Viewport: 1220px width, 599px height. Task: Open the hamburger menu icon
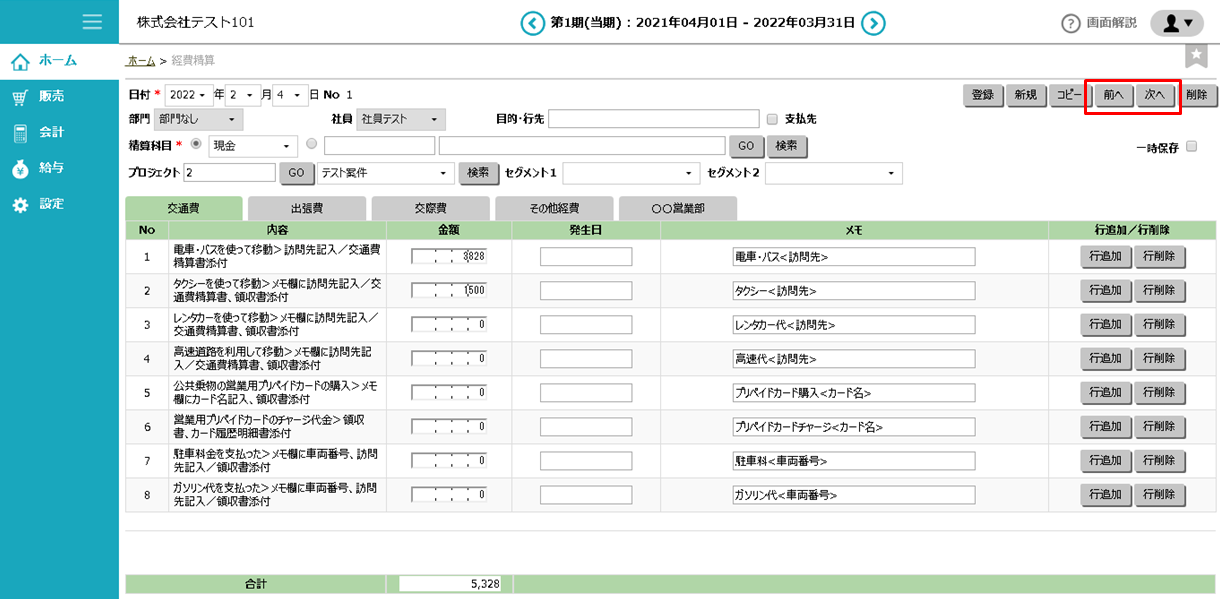point(93,22)
